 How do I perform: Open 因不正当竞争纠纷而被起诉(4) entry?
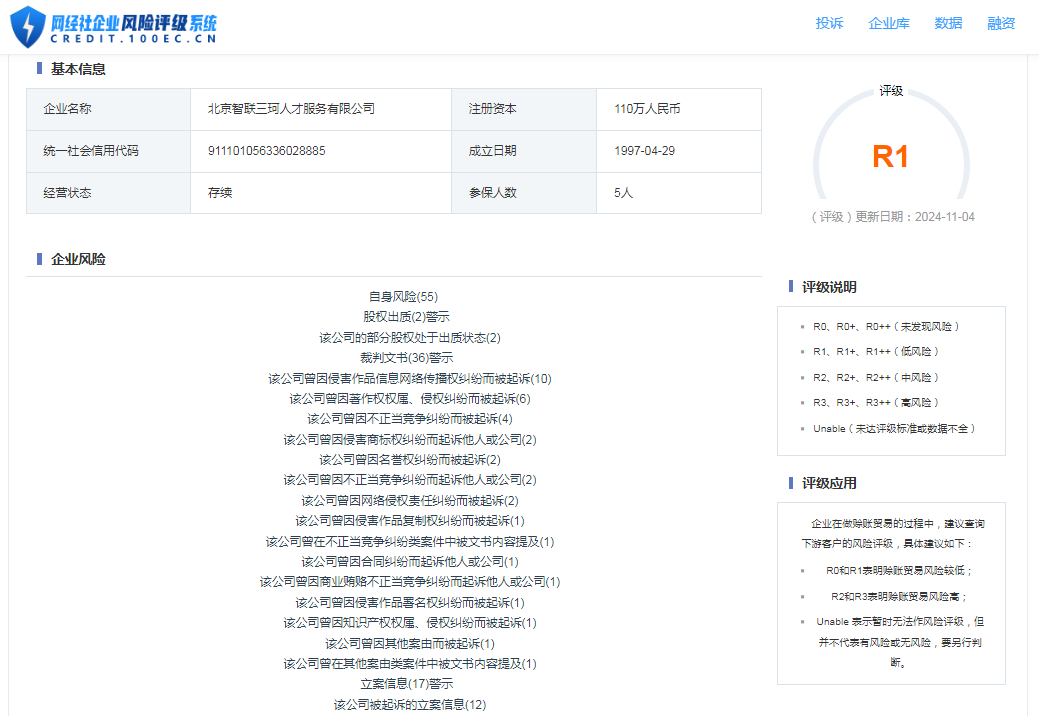point(410,419)
